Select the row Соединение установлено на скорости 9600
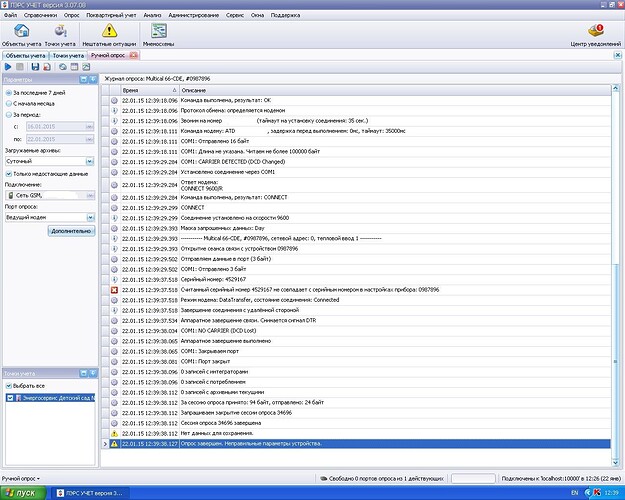 click(x=356, y=218)
